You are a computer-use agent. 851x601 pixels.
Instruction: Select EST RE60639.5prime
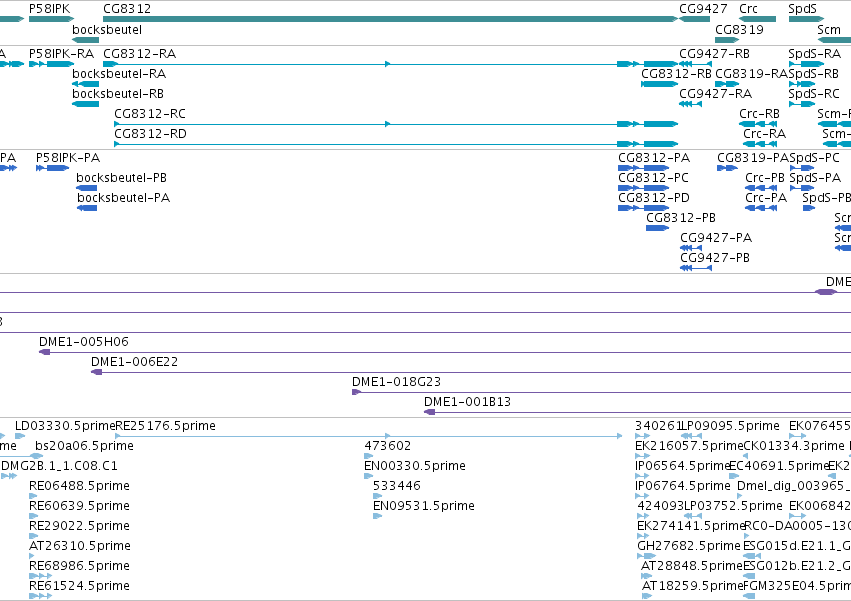click(79, 507)
